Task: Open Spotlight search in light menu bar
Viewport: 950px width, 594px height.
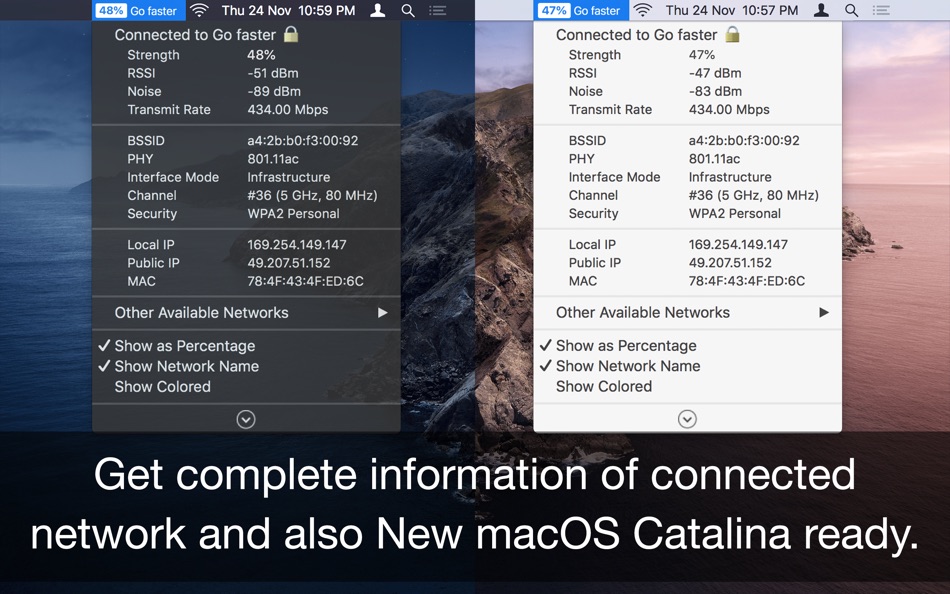Action: pyautogui.click(x=851, y=10)
